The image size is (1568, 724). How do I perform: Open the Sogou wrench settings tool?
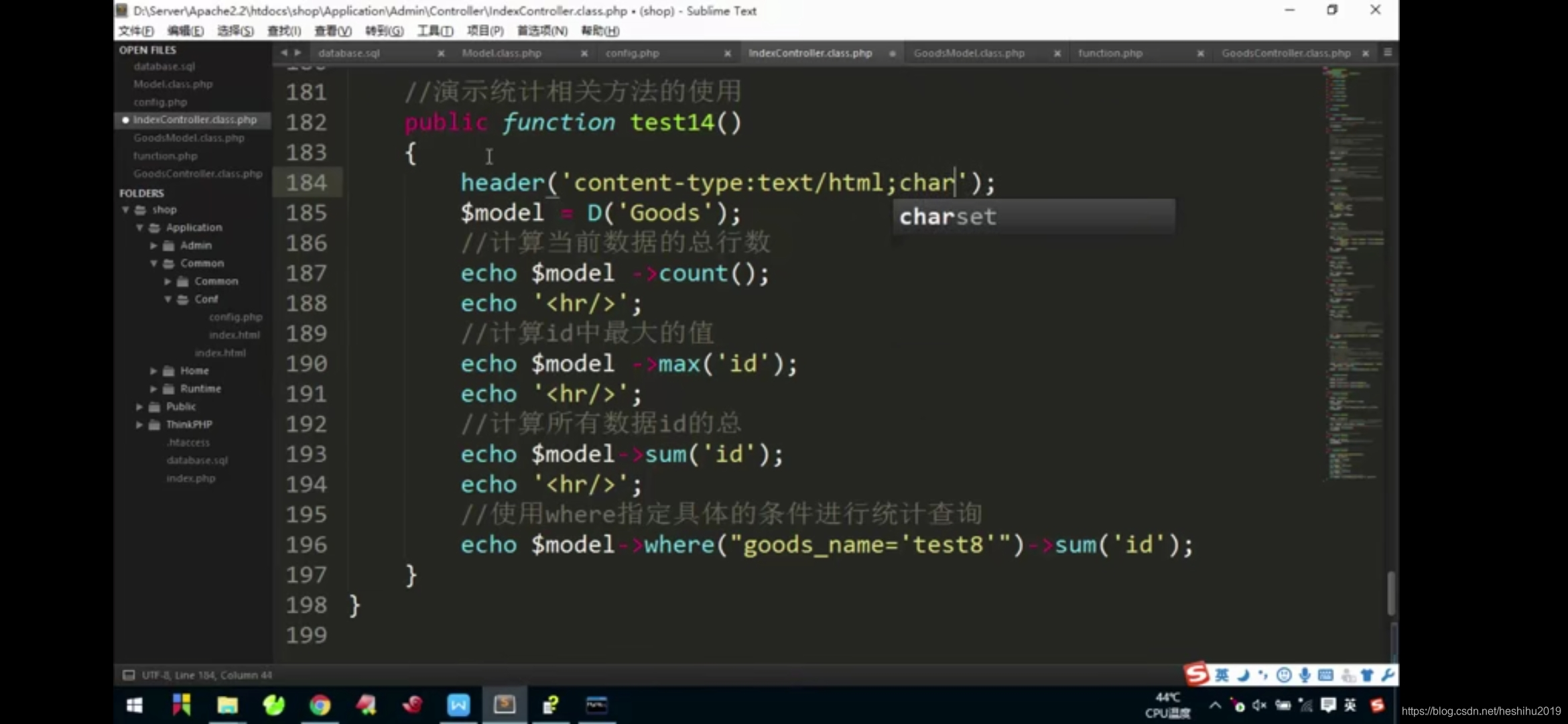pos(1388,675)
